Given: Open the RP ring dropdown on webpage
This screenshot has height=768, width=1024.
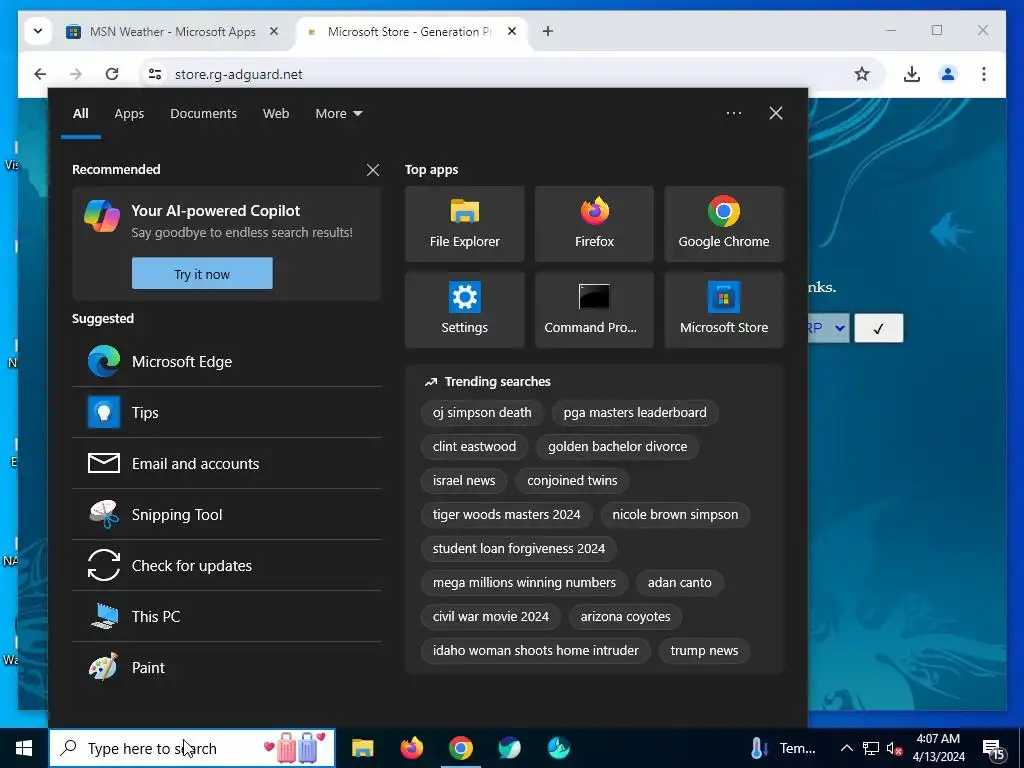Looking at the screenshot, I should pyautogui.click(x=828, y=328).
